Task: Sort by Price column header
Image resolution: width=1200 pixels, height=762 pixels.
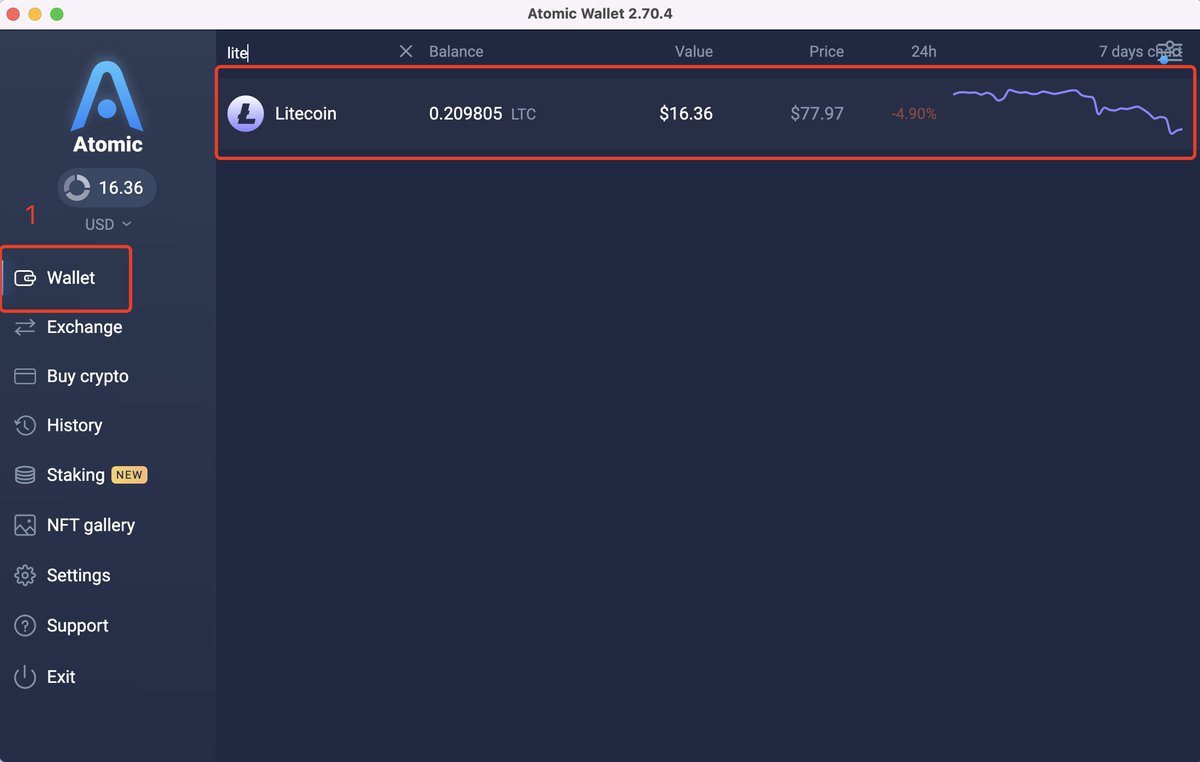Action: pos(827,52)
